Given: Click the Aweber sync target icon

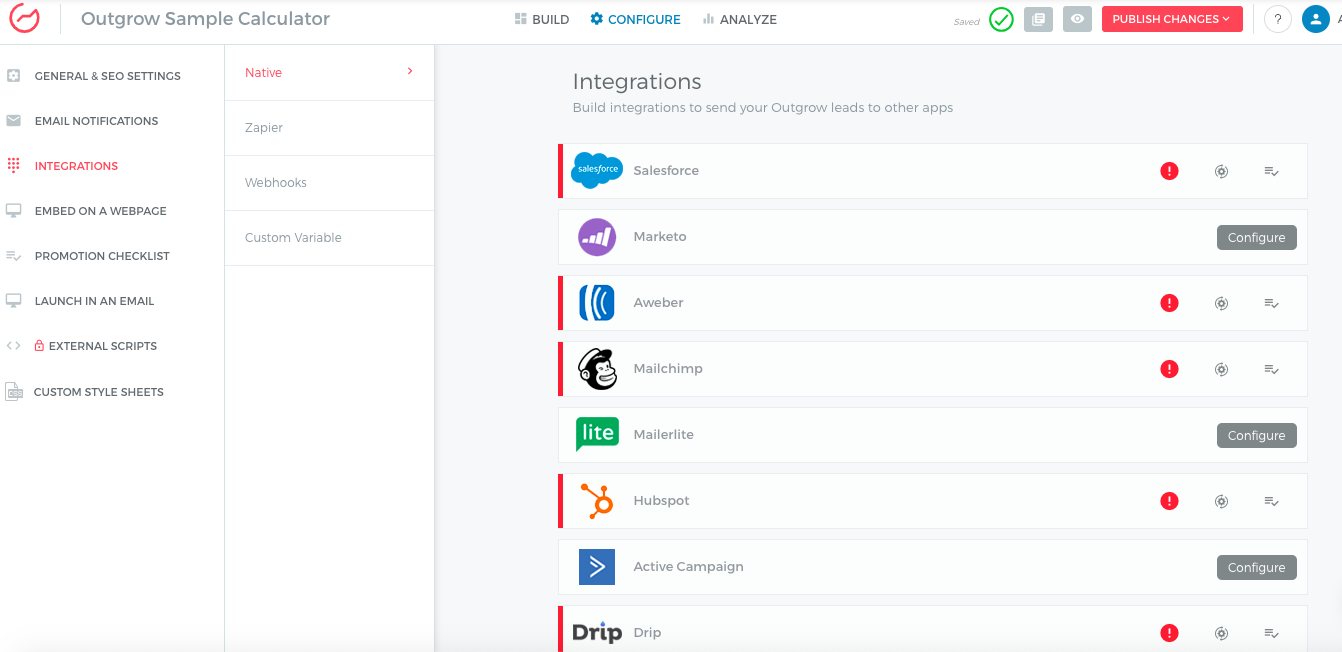Looking at the screenshot, I should point(1221,303).
